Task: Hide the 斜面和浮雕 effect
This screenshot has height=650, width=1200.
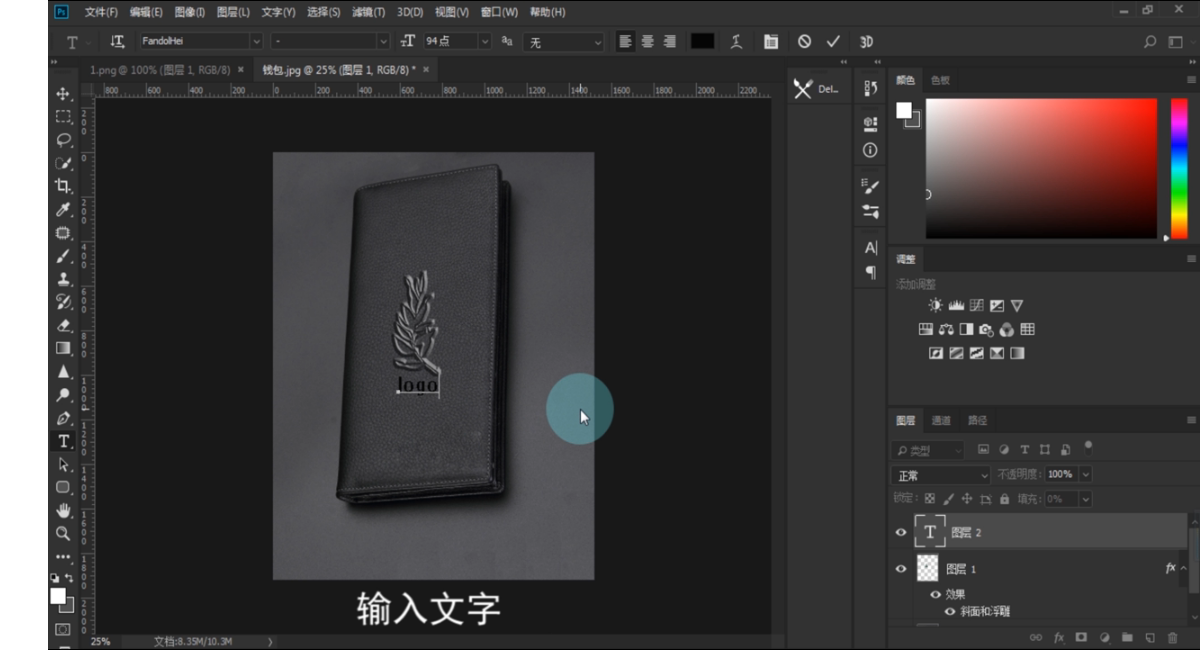Action: [950, 611]
